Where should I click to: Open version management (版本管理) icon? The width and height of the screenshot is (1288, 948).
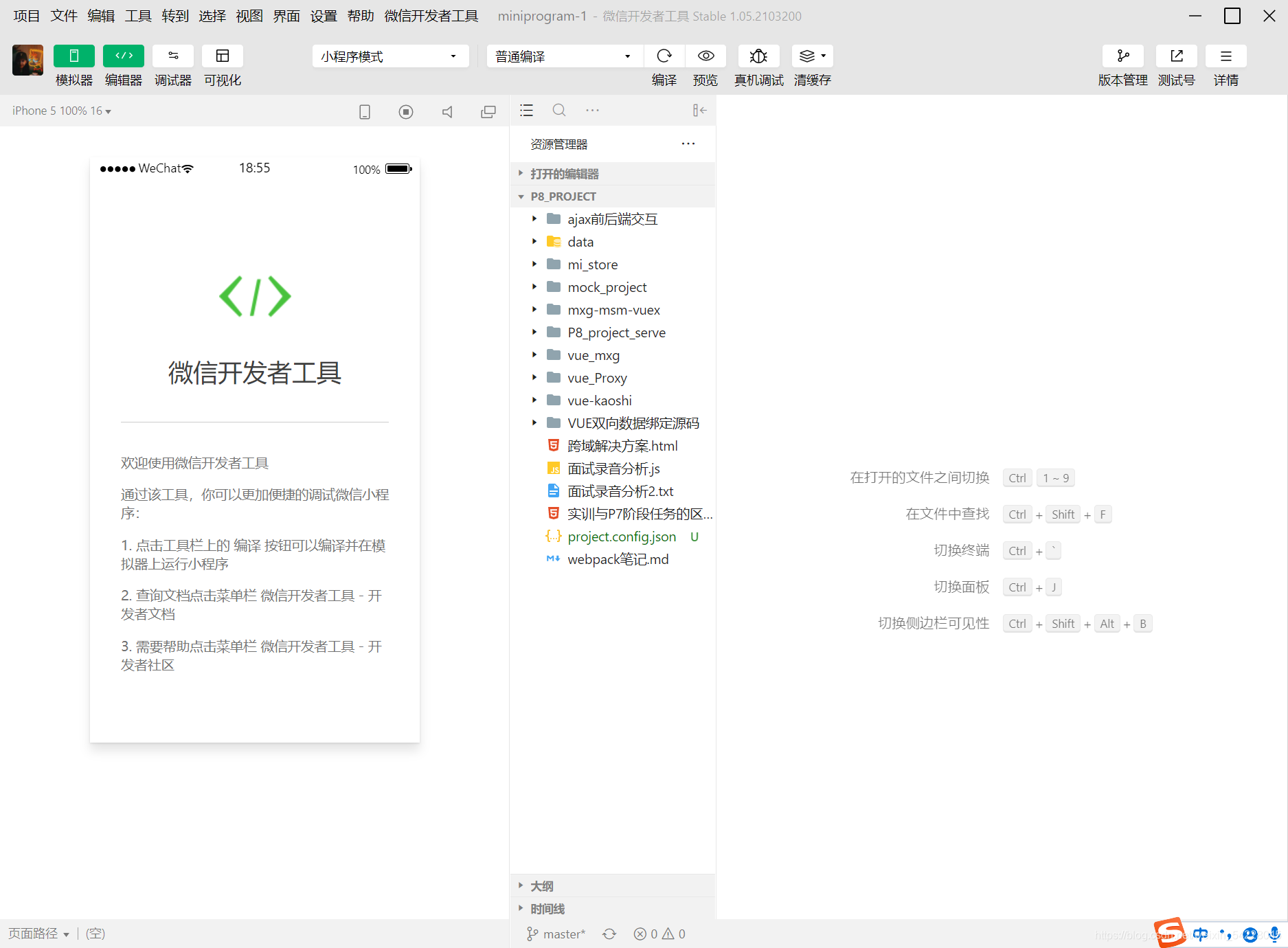click(1123, 56)
